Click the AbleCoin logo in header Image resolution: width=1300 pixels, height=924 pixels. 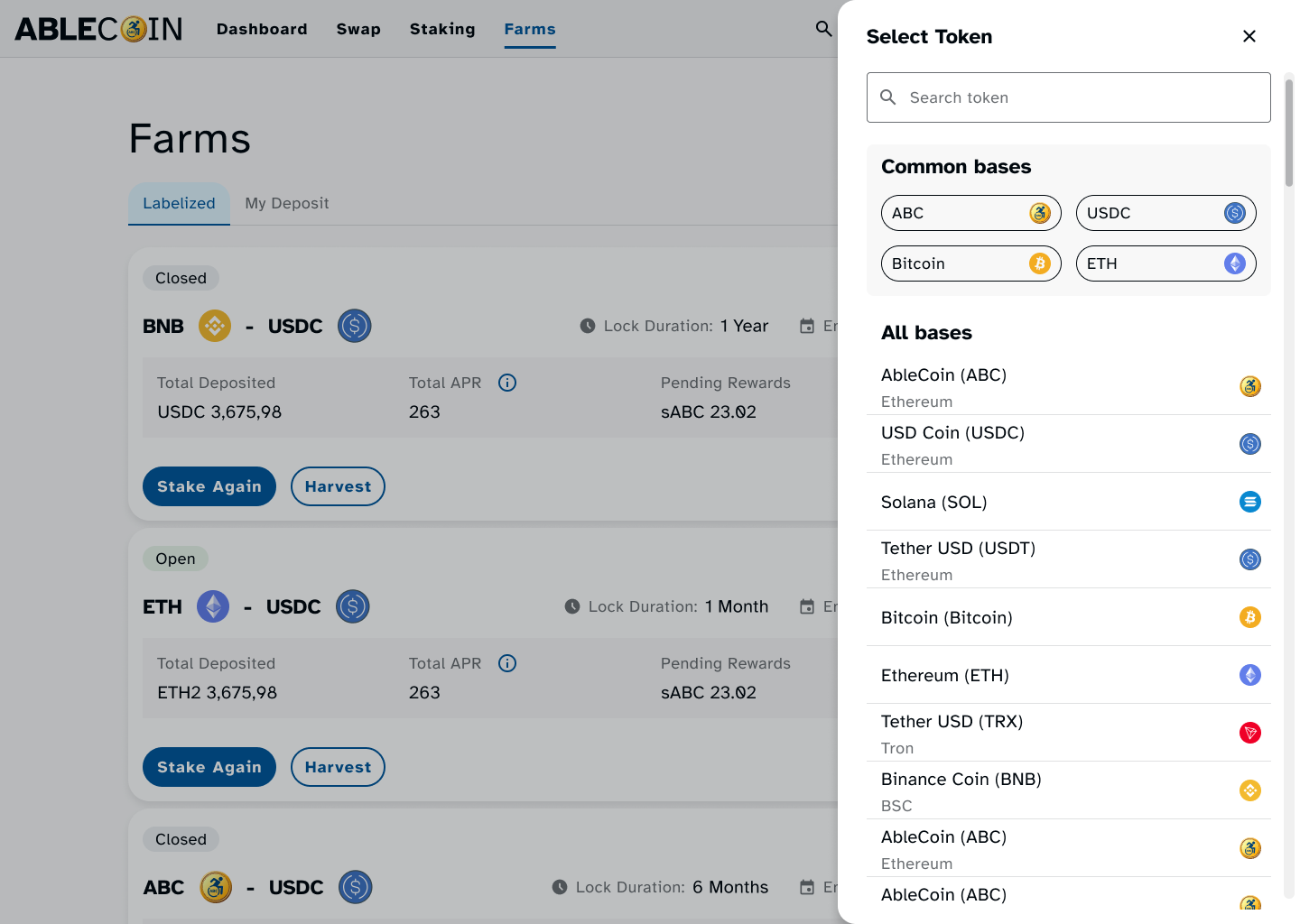click(99, 29)
